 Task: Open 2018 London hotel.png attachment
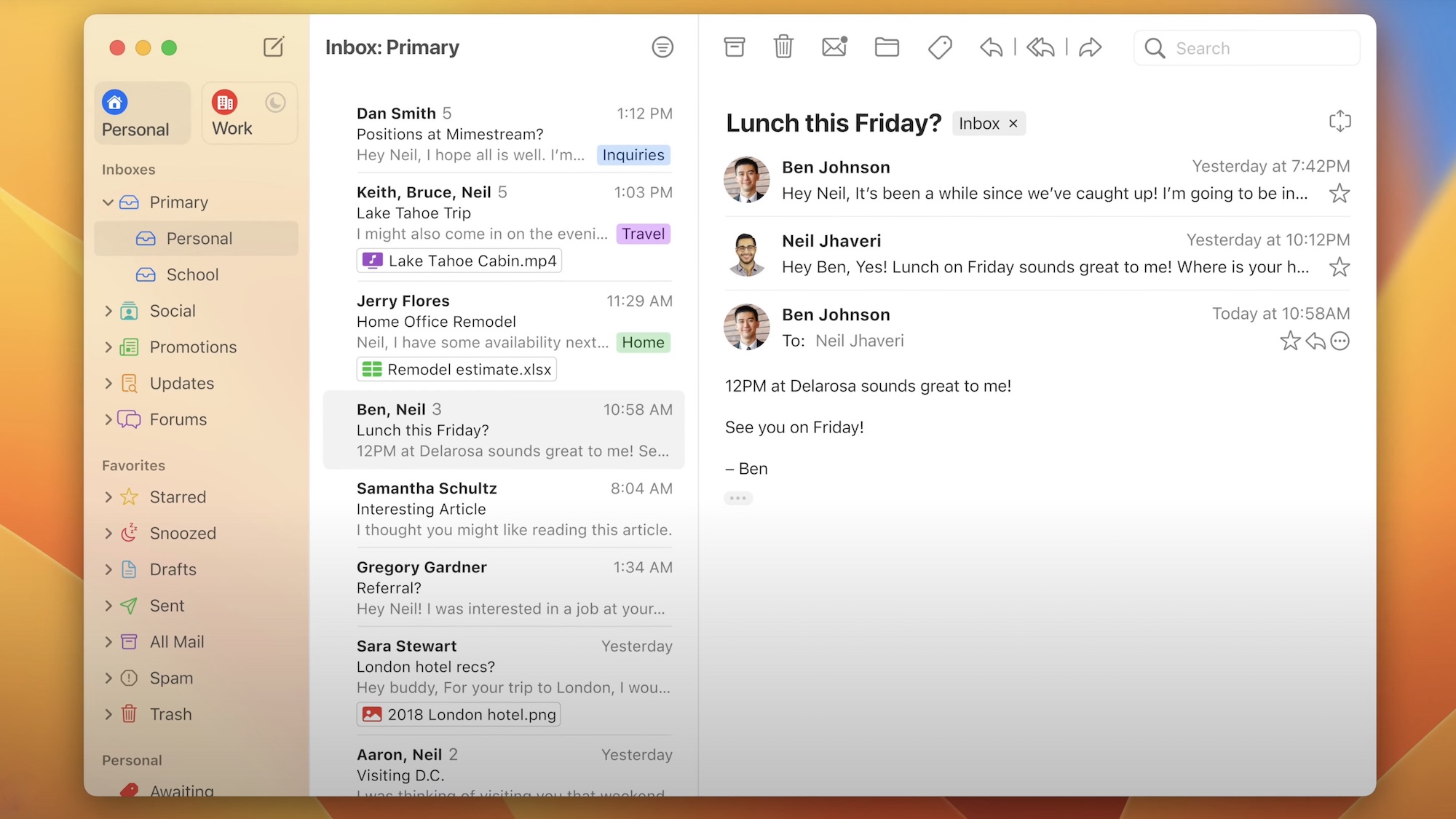pos(459,715)
